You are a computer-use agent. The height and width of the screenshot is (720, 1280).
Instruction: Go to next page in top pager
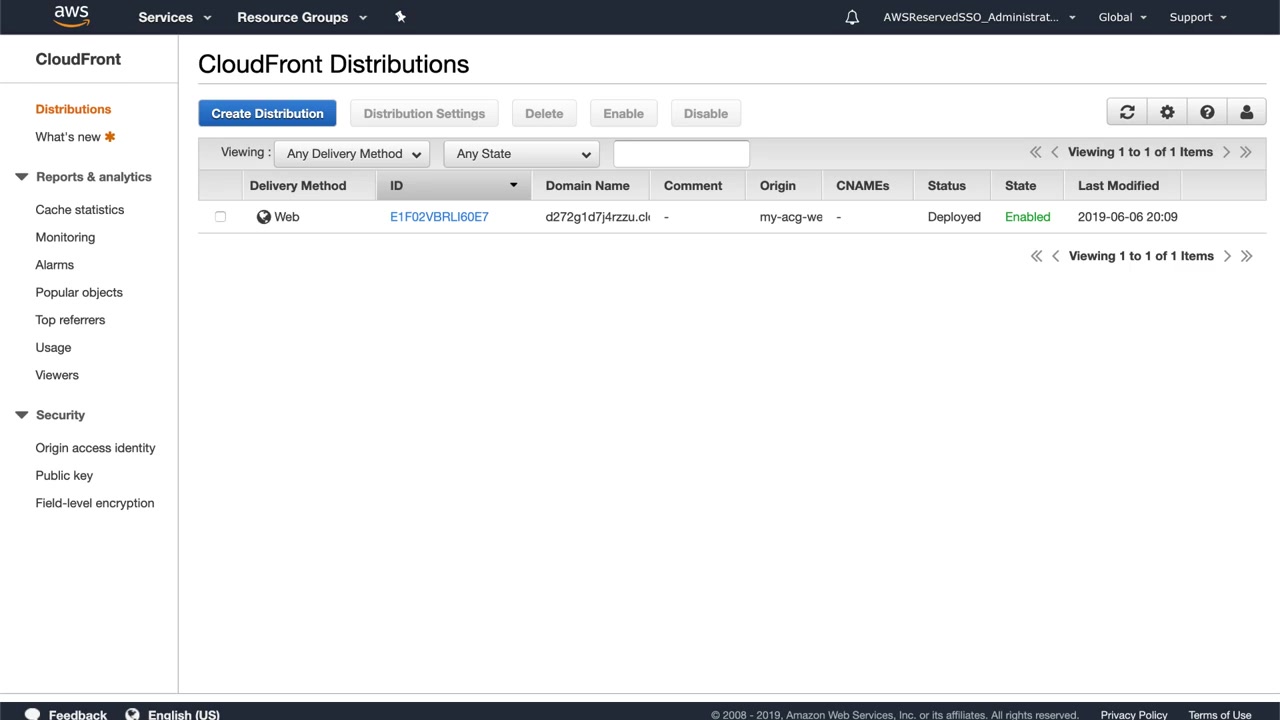pyautogui.click(x=1226, y=152)
